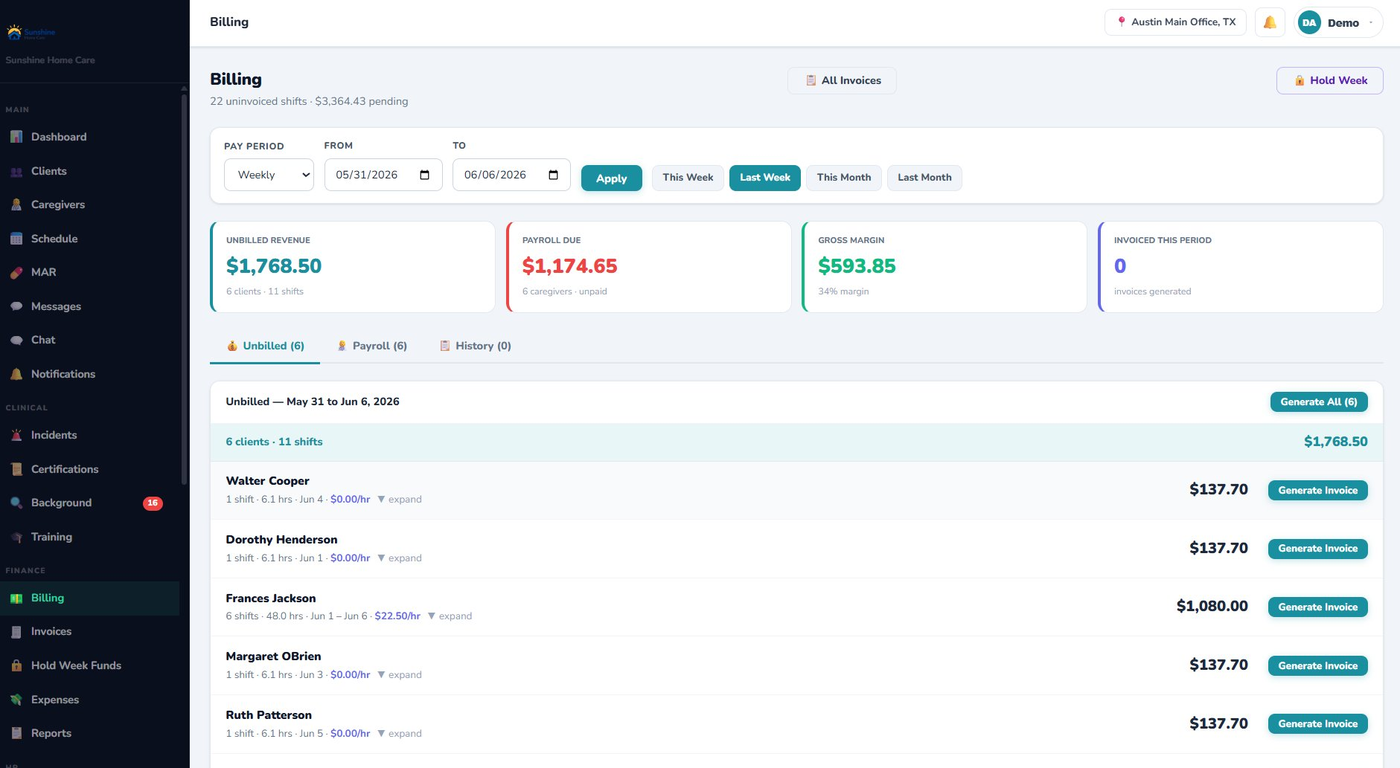Click the All Invoices button
Image resolution: width=1400 pixels, height=768 pixels.
click(842, 81)
